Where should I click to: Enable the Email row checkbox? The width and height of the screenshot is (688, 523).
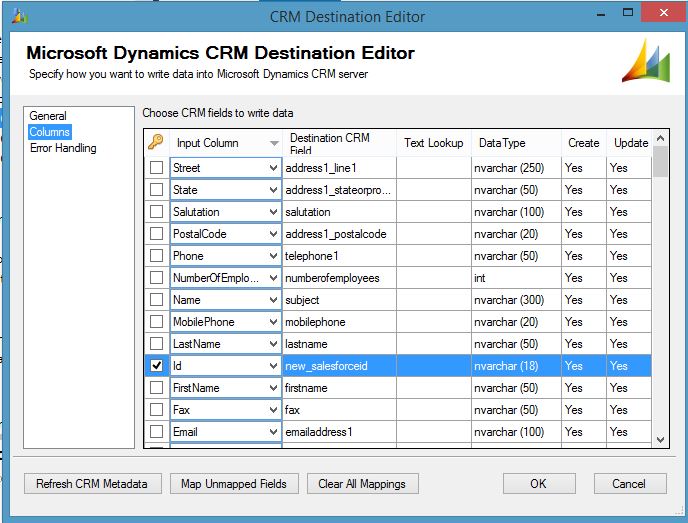(x=156, y=432)
